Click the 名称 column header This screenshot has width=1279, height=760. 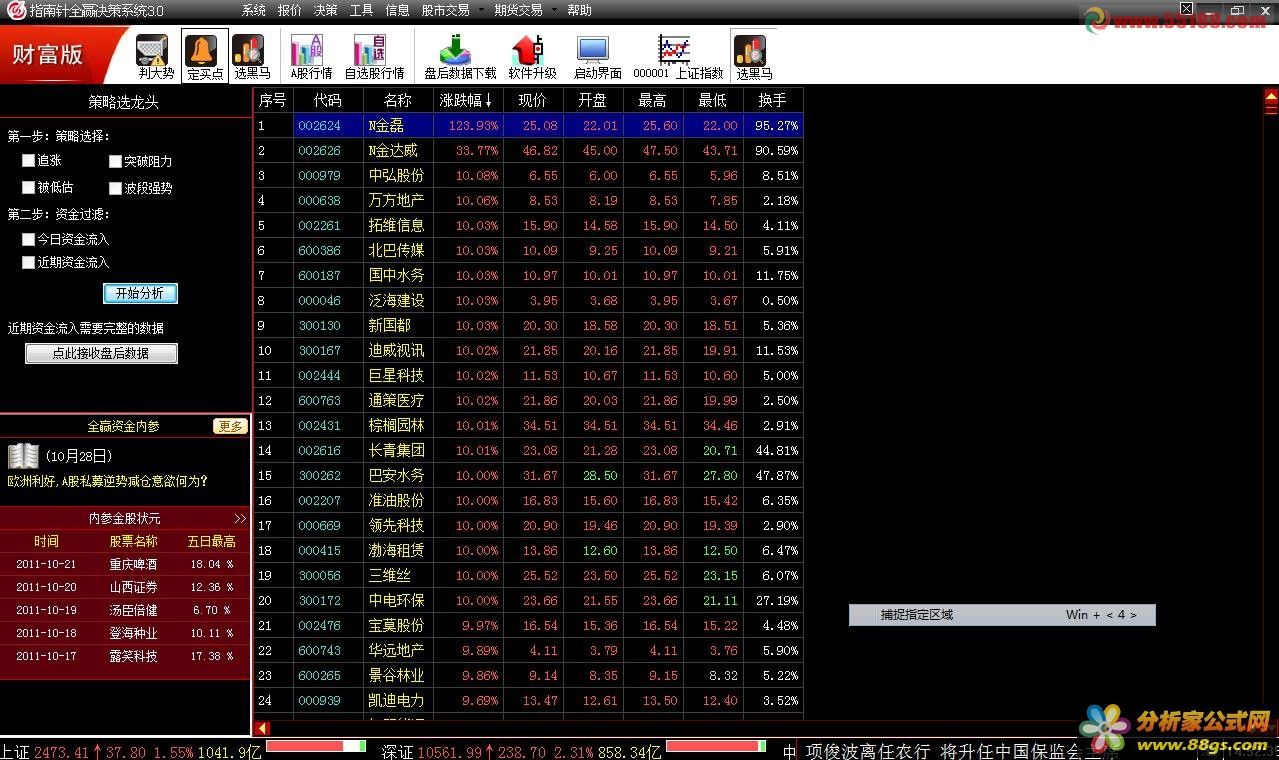click(x=398, y=100)
